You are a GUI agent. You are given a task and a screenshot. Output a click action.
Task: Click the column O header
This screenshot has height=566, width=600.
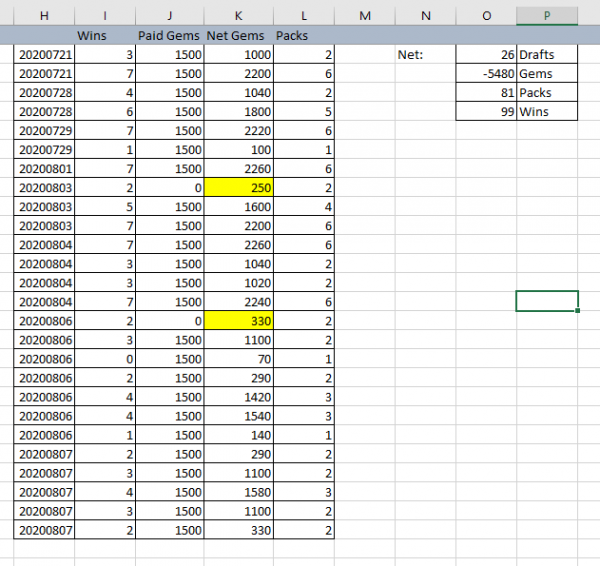pyautogui.click(x=486, y=14)
